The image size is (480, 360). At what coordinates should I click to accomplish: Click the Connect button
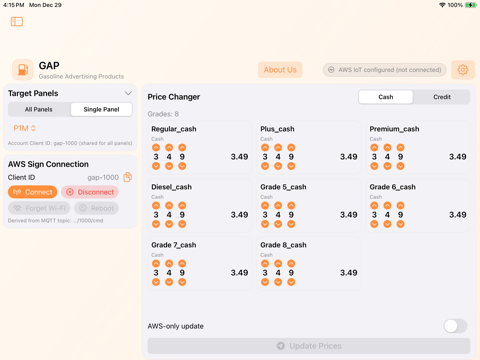pyautogui.click(x=33, y=192)
